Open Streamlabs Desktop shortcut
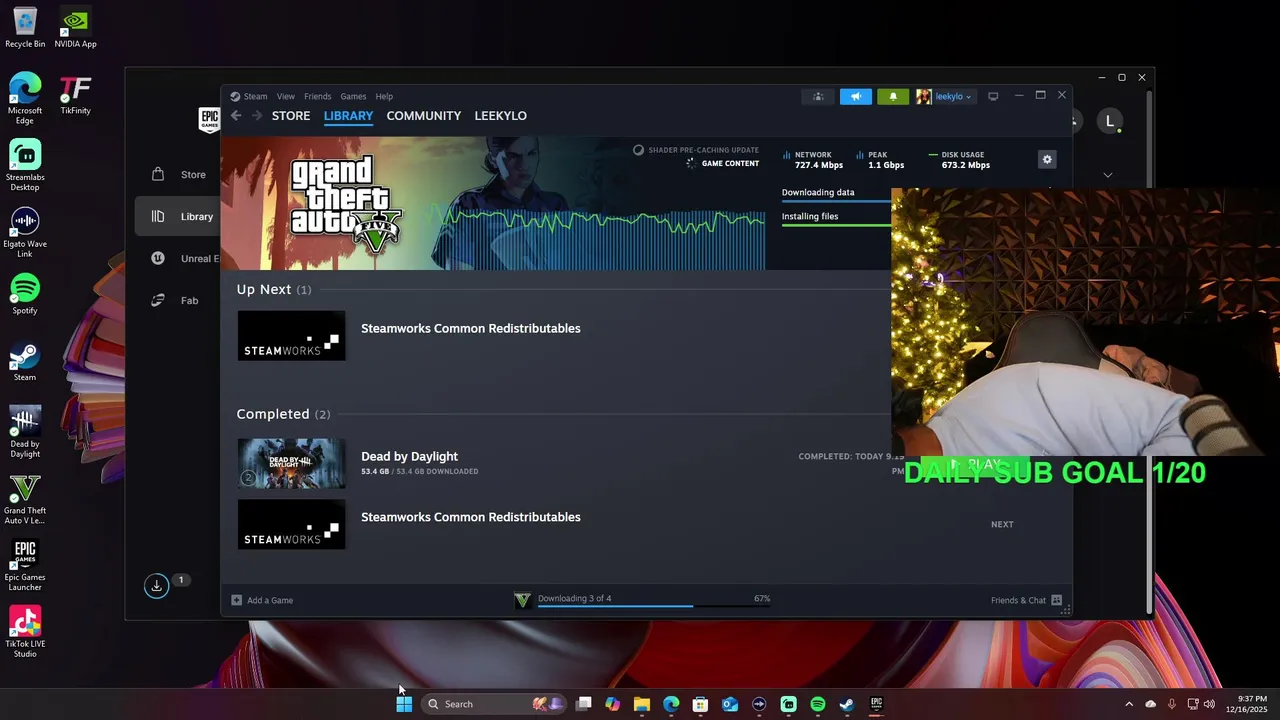The height and width of the screenshot is (720, 1280). pos(25,165)
